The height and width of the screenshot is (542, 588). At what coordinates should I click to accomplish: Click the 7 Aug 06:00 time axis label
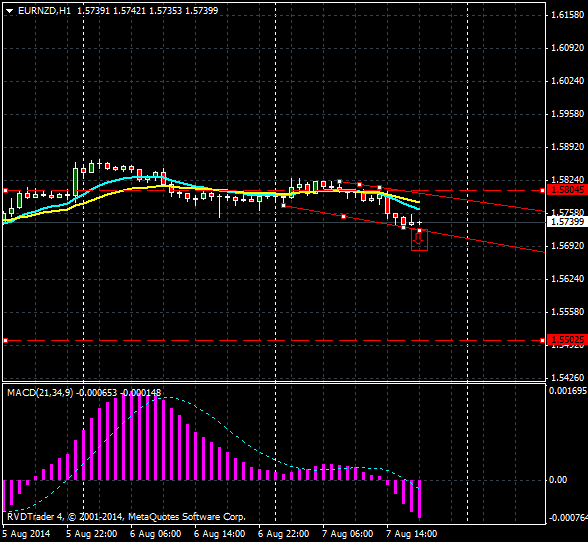[348, 534]
